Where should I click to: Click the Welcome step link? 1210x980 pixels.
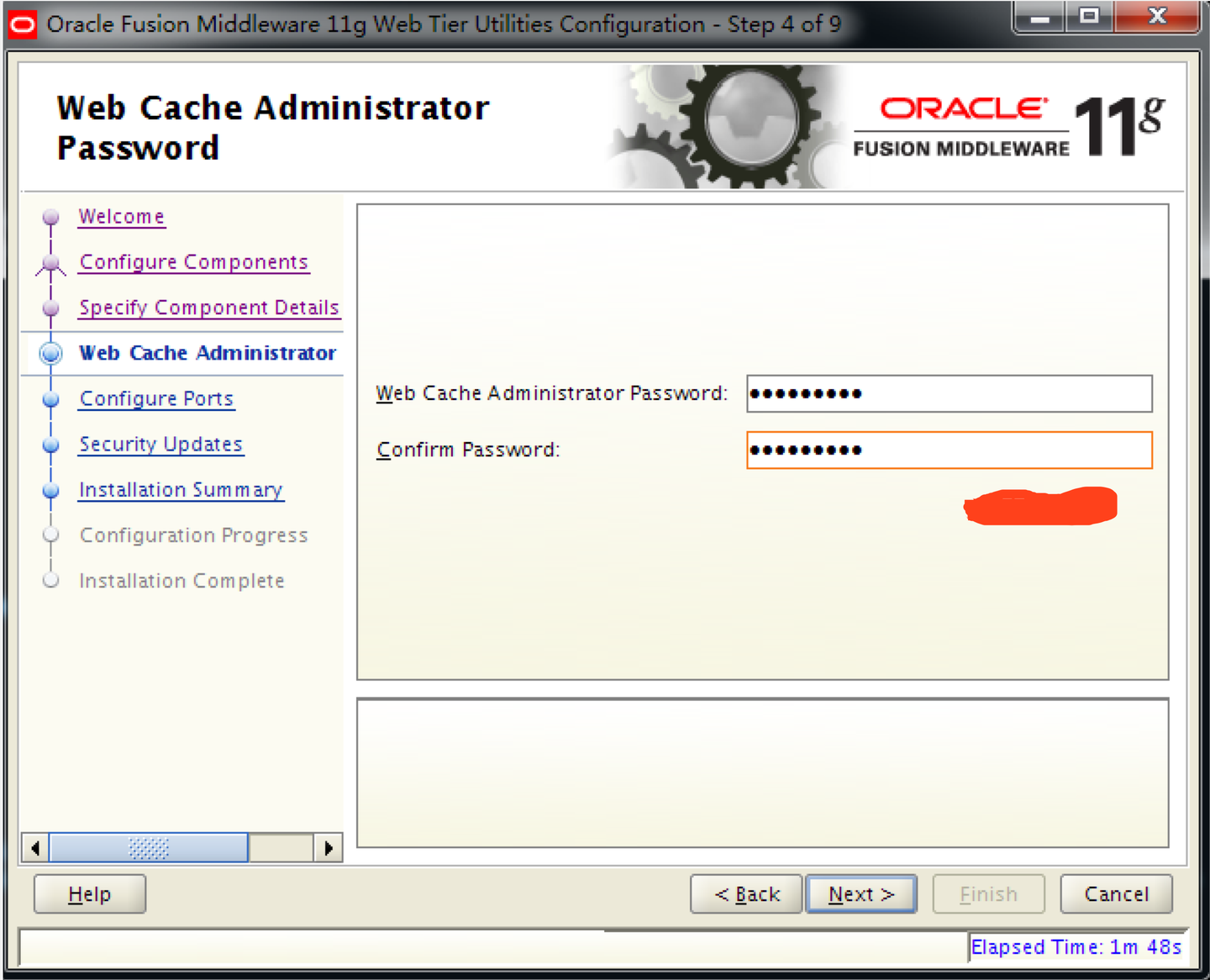[x=122, y=217]
